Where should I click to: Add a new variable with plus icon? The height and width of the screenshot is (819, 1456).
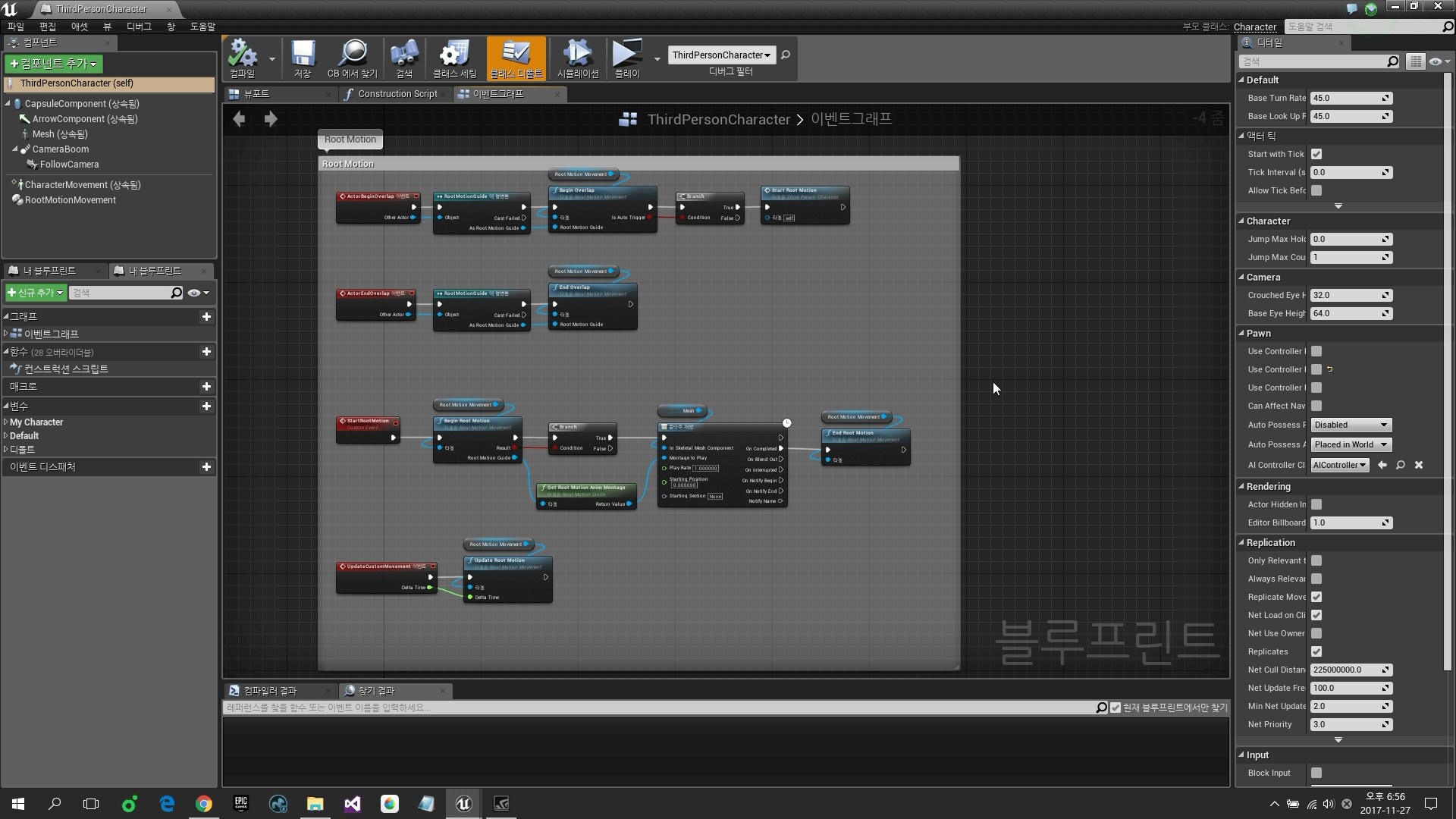pyautogui.click(x=206, y=406)
